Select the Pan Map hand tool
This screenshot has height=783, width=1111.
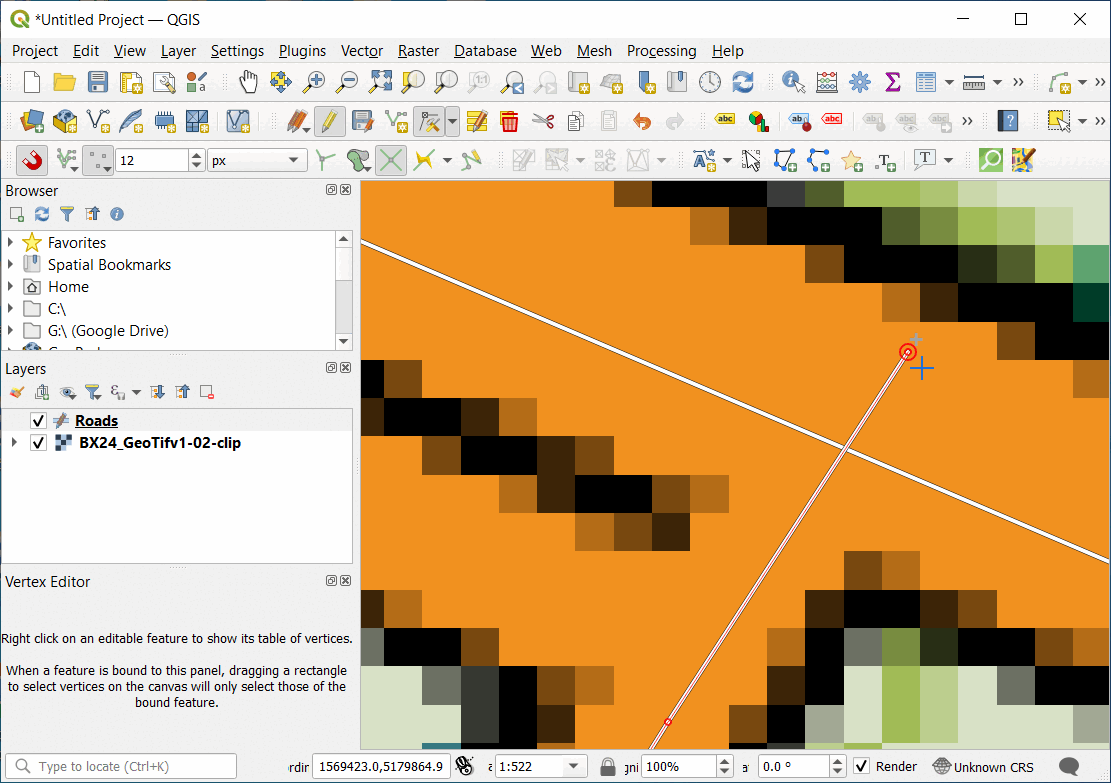[x=248, y=82]
